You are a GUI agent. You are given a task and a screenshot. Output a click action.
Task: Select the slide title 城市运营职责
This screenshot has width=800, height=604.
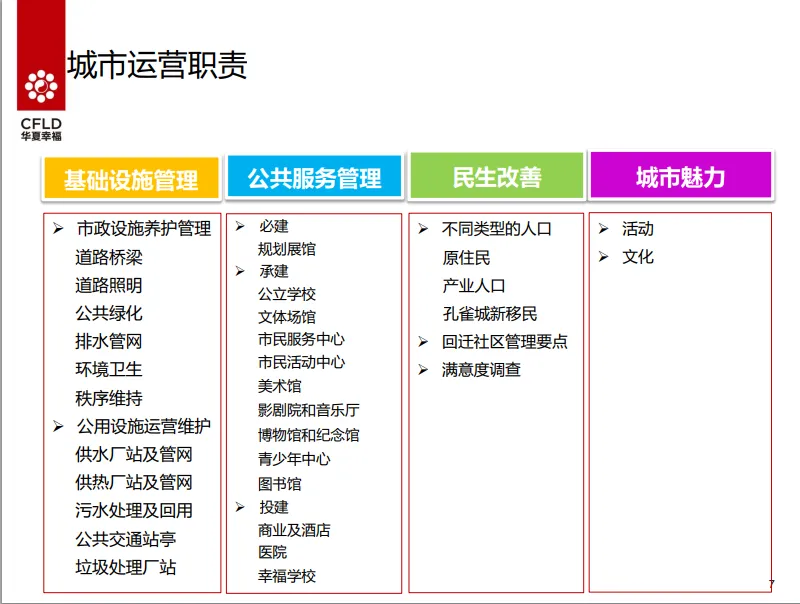click(x=158, y=65)
